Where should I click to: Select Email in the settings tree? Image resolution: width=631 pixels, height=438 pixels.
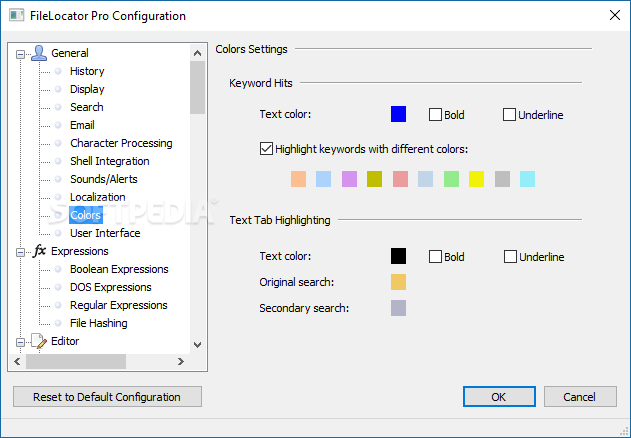82,125
